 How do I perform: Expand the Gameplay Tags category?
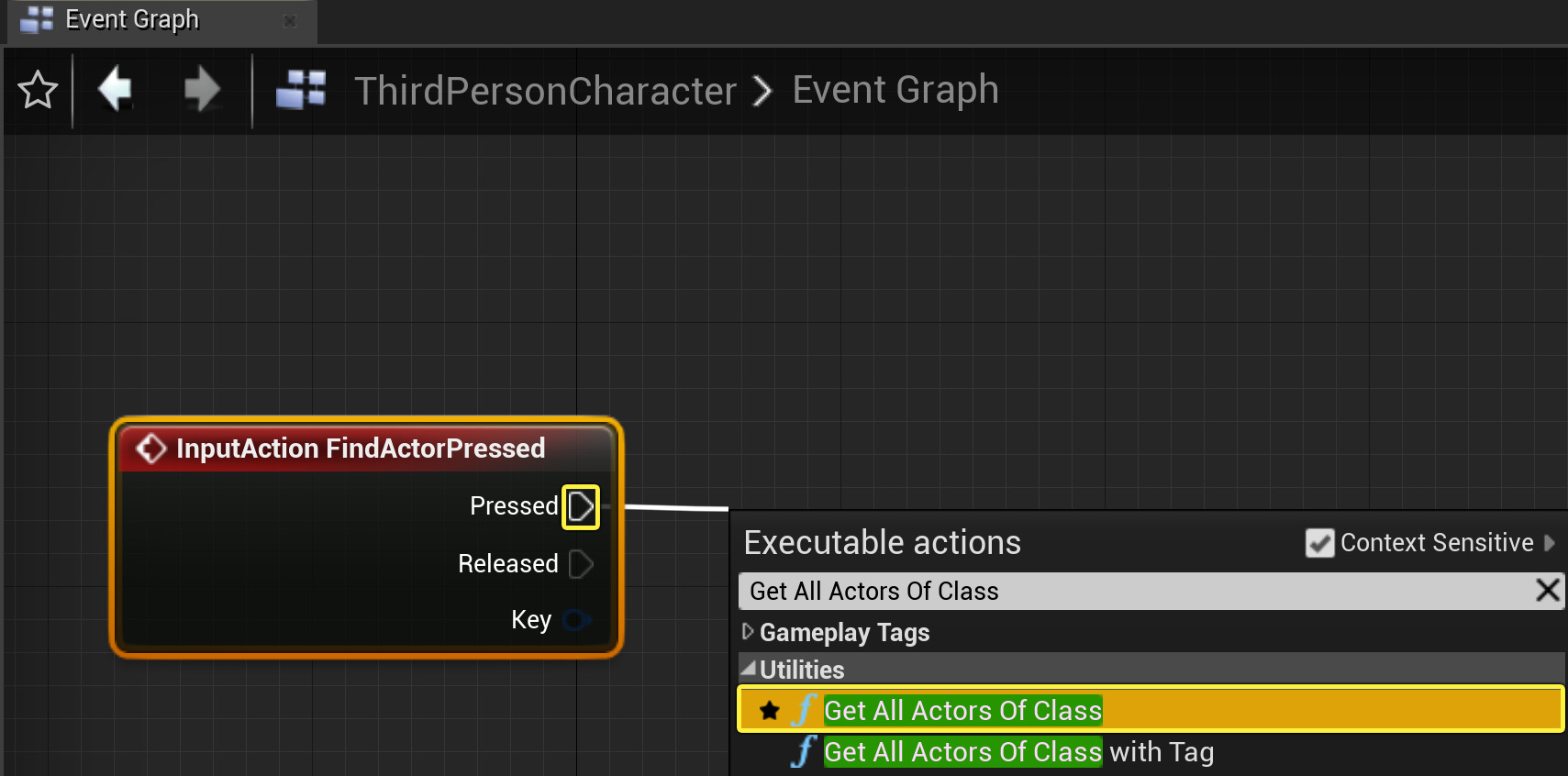click(748, 631)
